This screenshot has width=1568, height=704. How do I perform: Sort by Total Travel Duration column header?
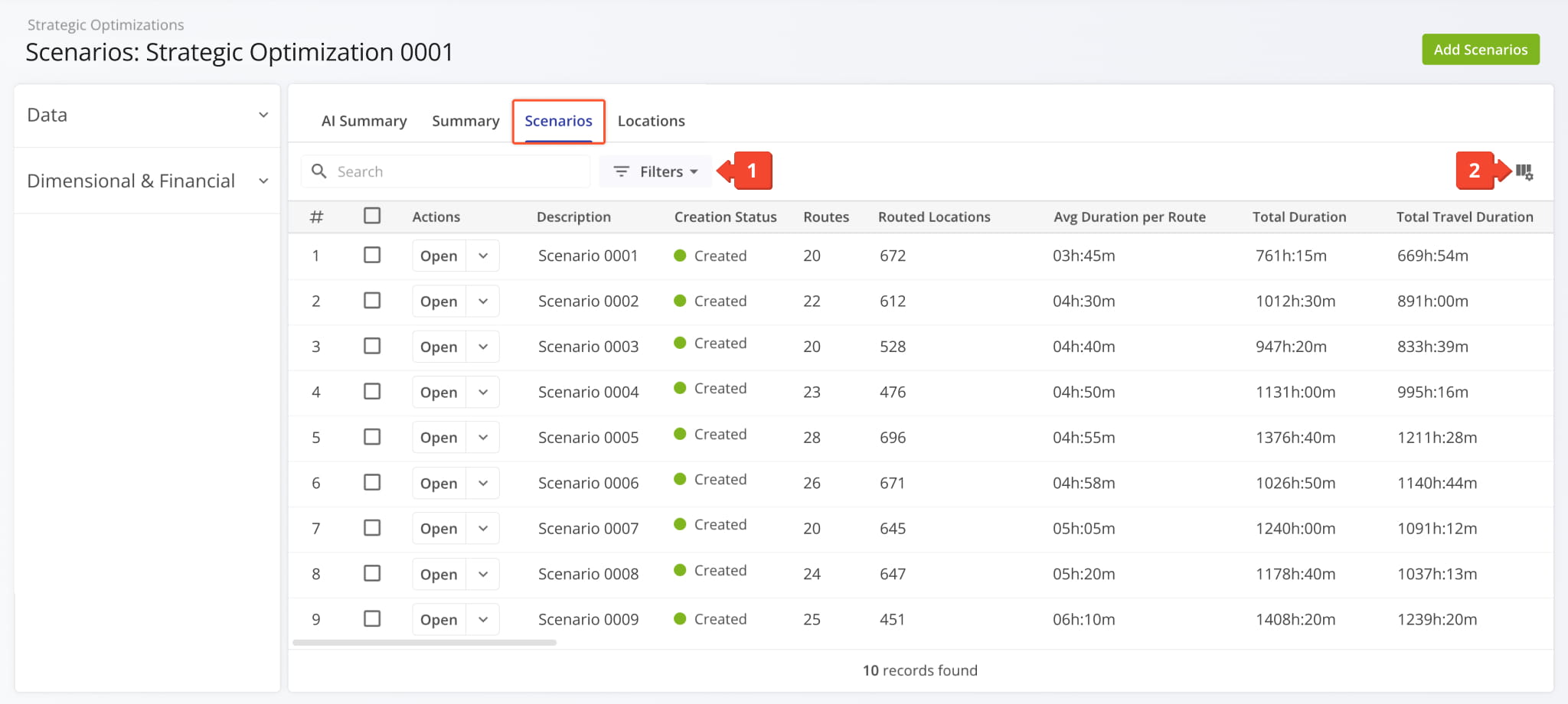pyautogui.click(x=1465, y=217)
